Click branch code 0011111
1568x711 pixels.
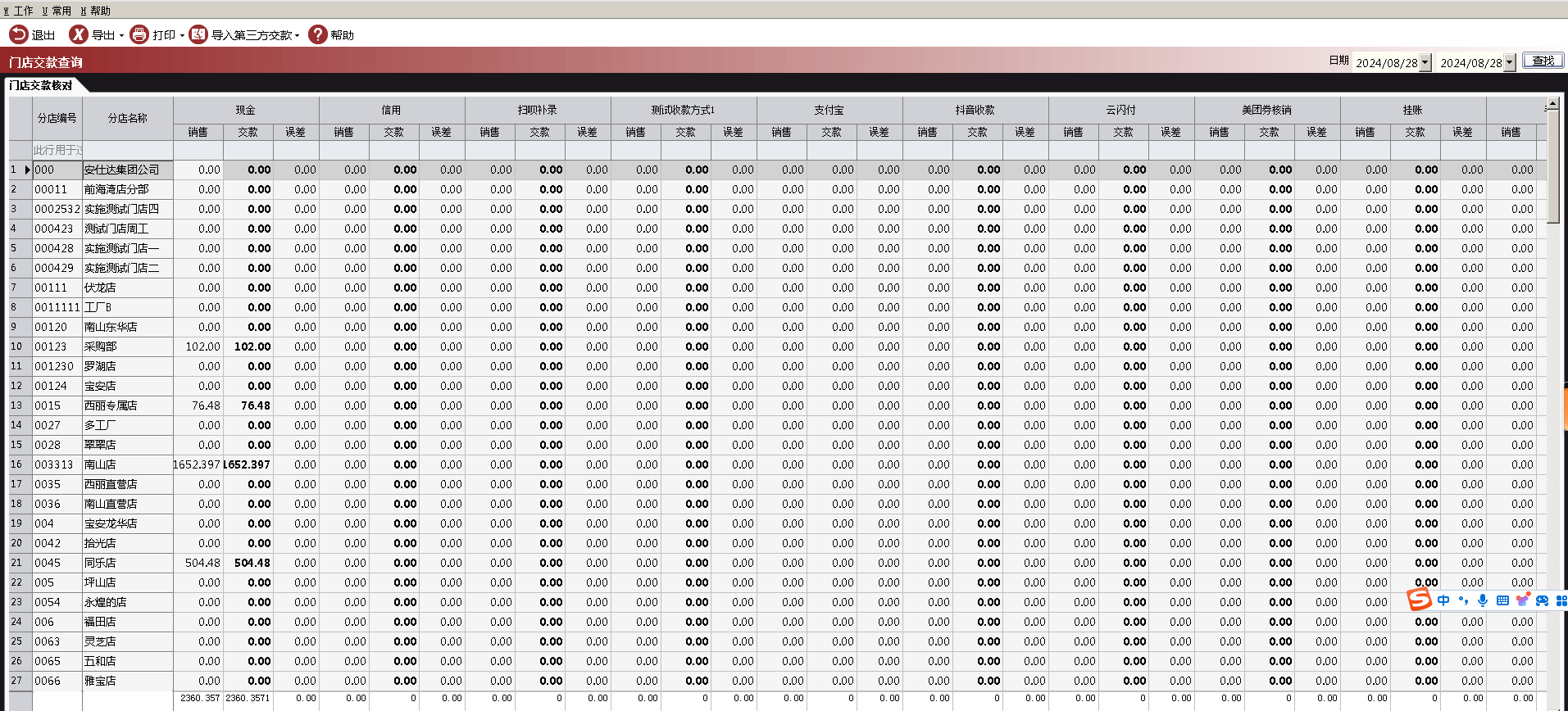[x=57, y=307]
